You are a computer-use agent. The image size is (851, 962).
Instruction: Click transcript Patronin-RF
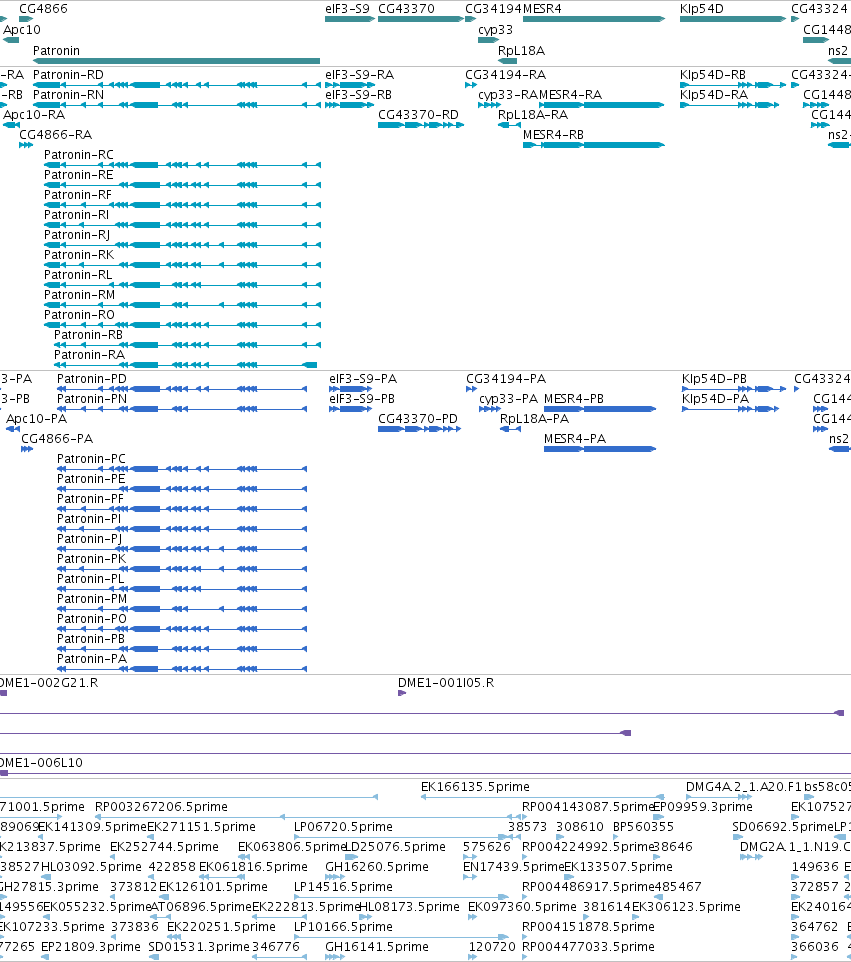182,205
